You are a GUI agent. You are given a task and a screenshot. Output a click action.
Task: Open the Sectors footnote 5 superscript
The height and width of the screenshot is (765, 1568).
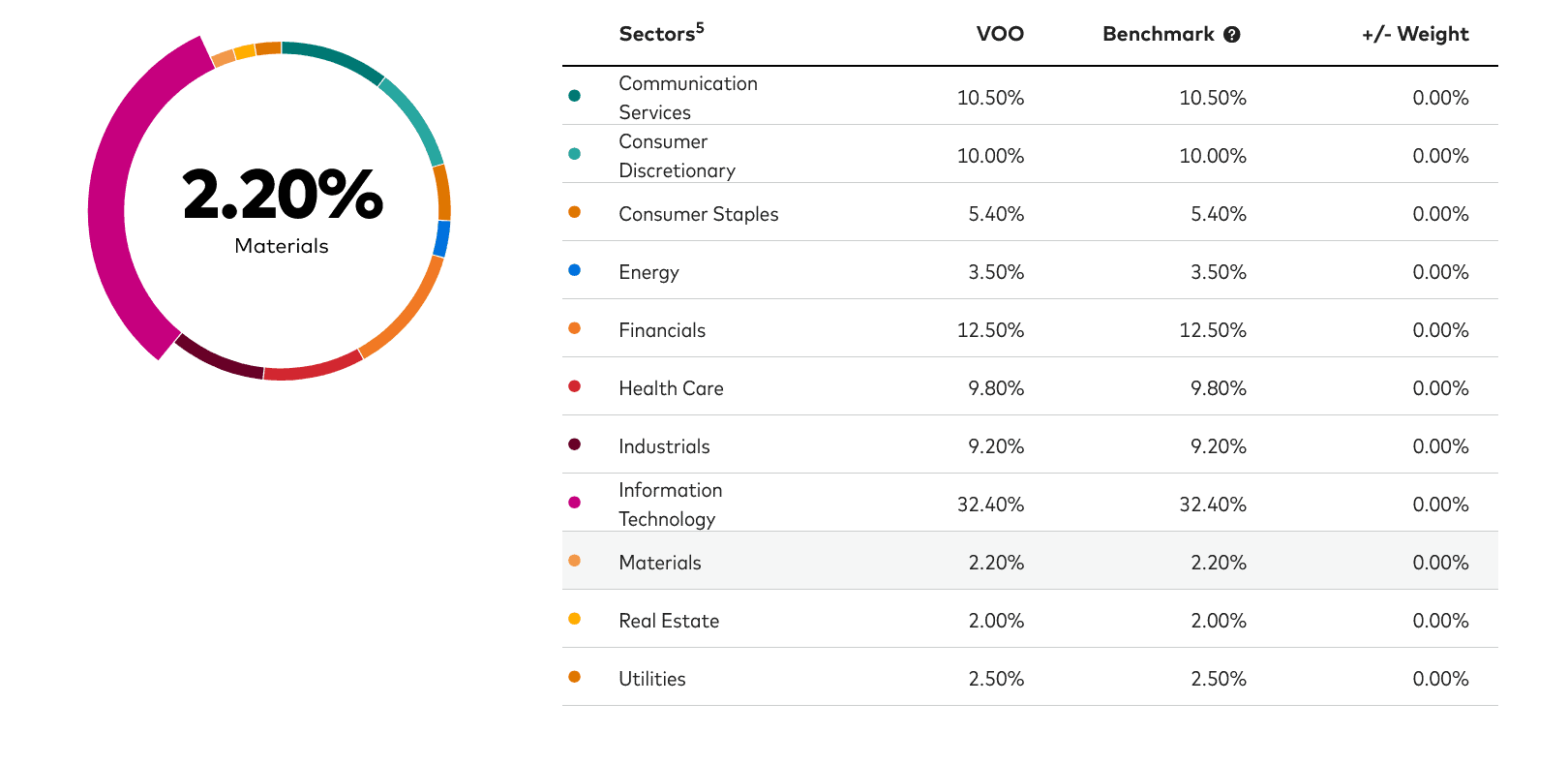[700, 27]
